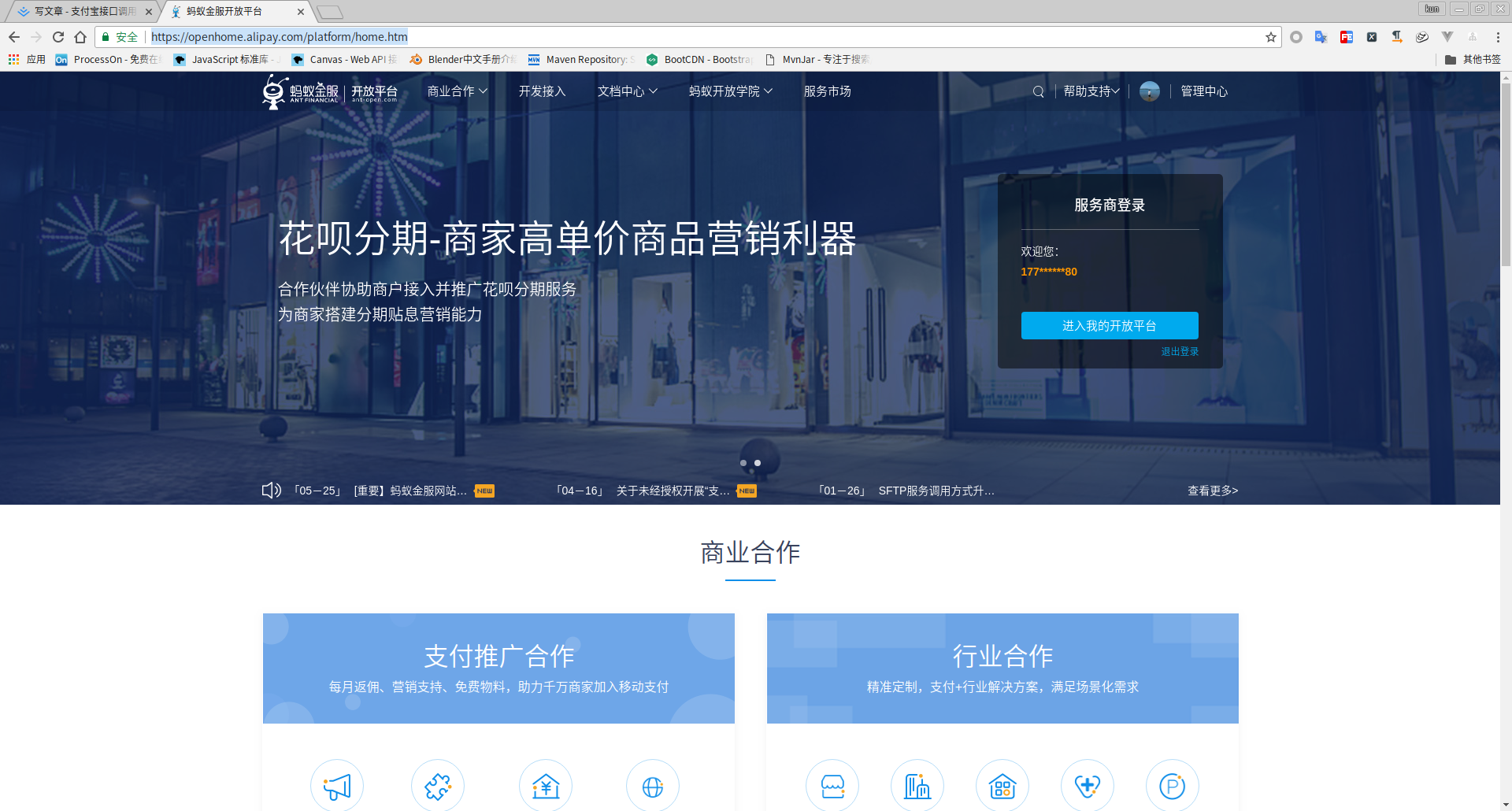Image resolution: width=1512 pixels, height=811 pixels.
Task: Open the dark X extension icon
Action: pos(1372,37)
